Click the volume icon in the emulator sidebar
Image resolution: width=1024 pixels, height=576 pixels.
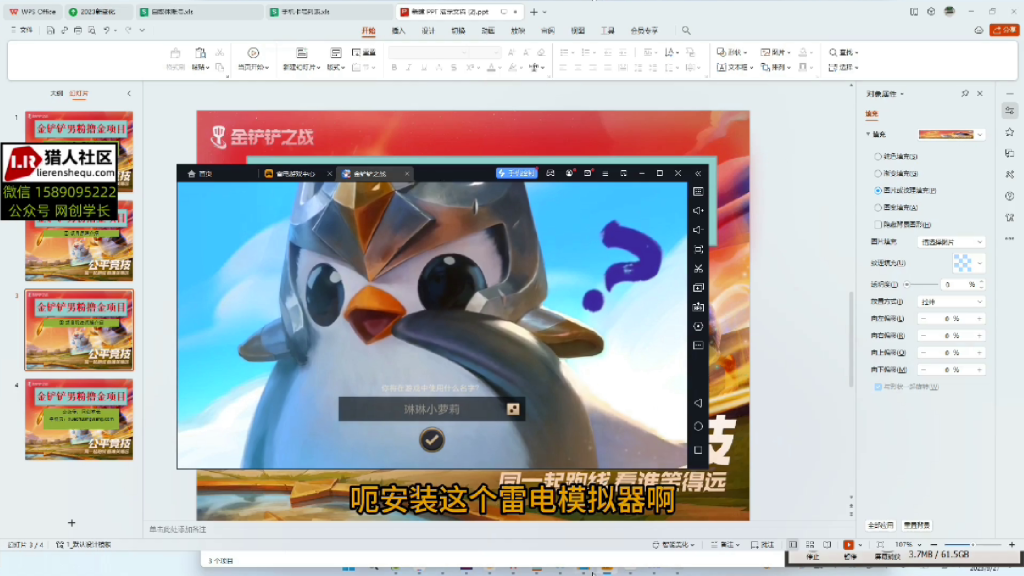pyautogui.click(x=700, y=208)
